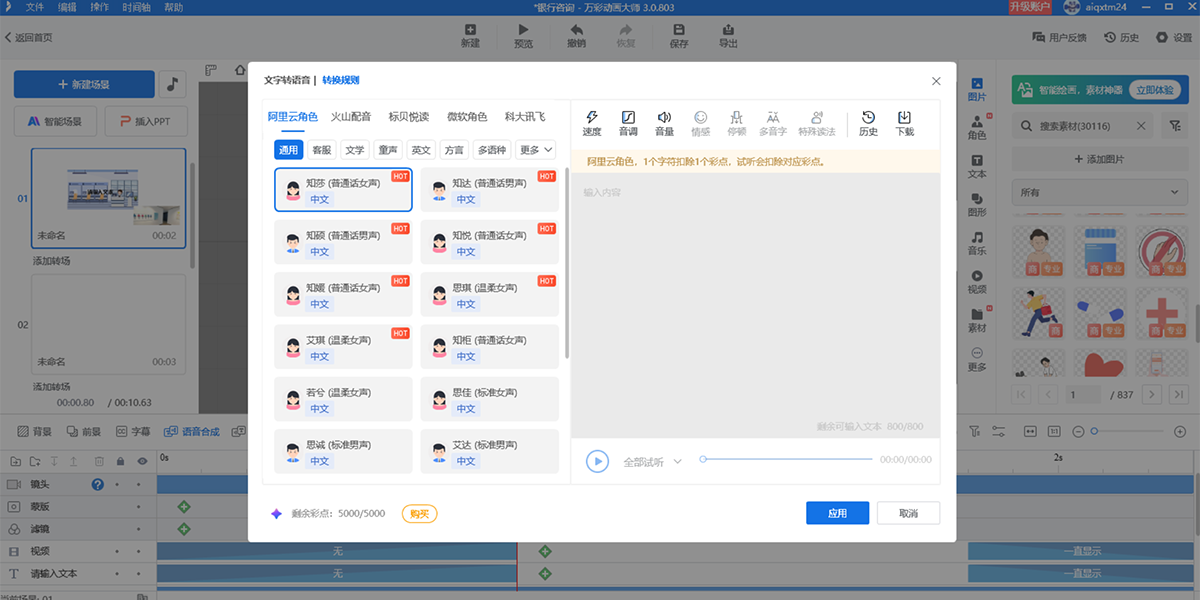Open the 音乐 panel in sidebar
This screenshot has height=600, width=1200.
click(x=976, y=243)
